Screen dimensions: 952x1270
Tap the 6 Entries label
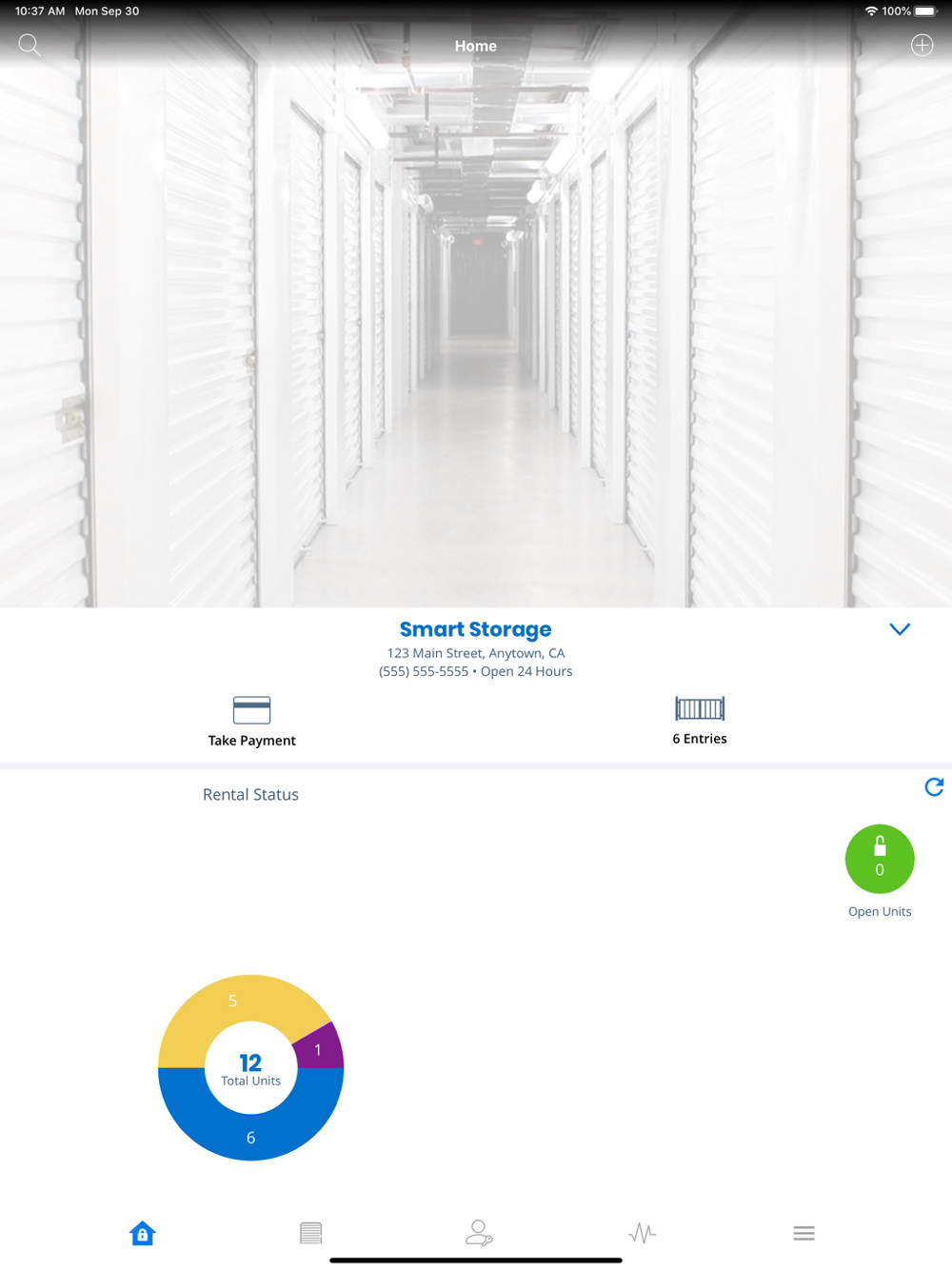click(x=700, y=739)
